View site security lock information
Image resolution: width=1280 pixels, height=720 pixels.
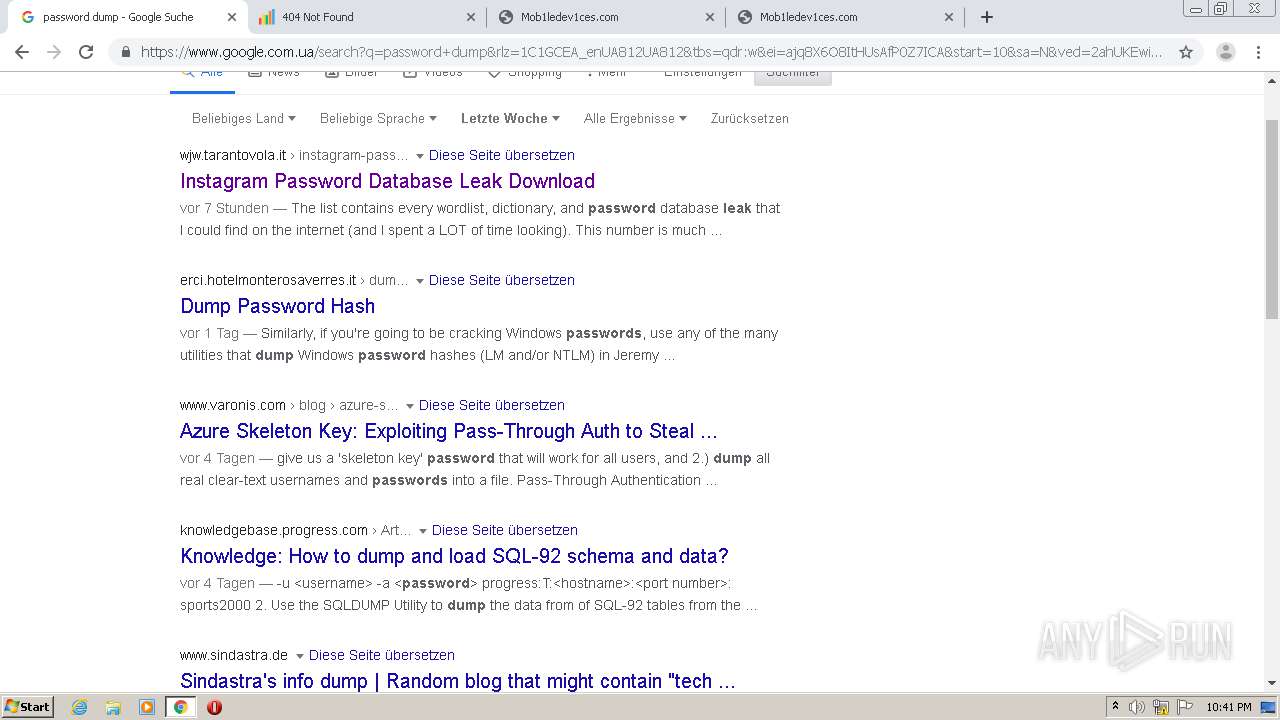pos(125,52)
